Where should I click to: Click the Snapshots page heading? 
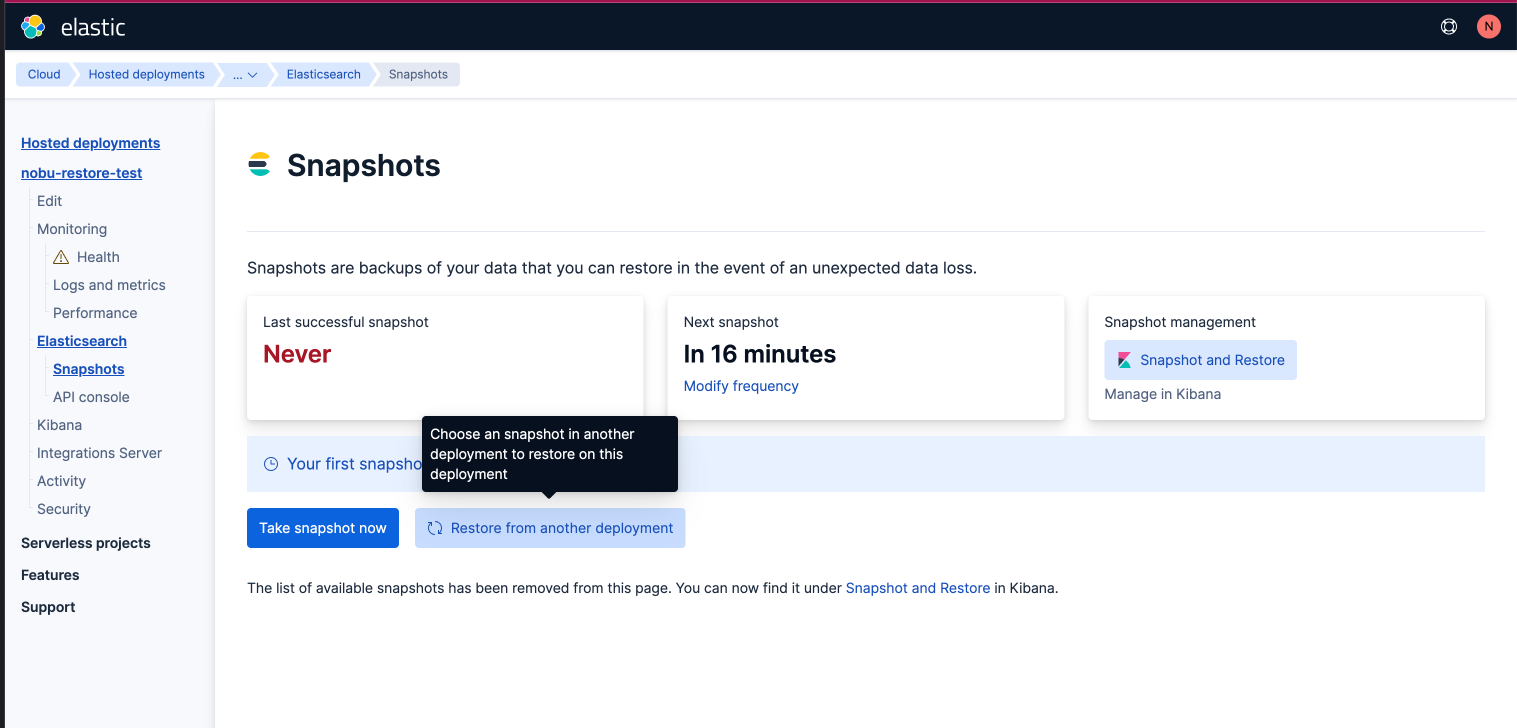pyautogui.click(x=364, y=165)
